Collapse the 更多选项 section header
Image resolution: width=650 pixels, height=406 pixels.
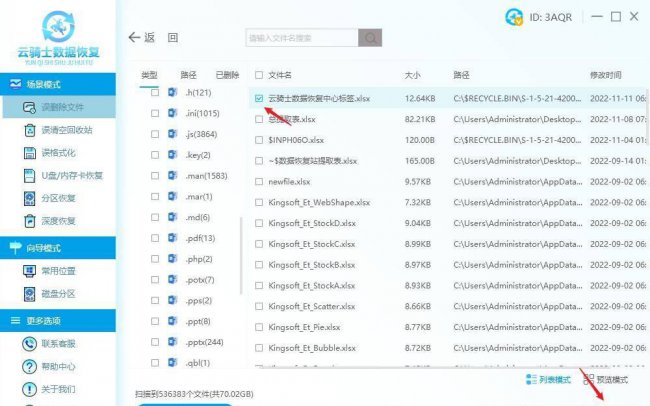point(58,321)
